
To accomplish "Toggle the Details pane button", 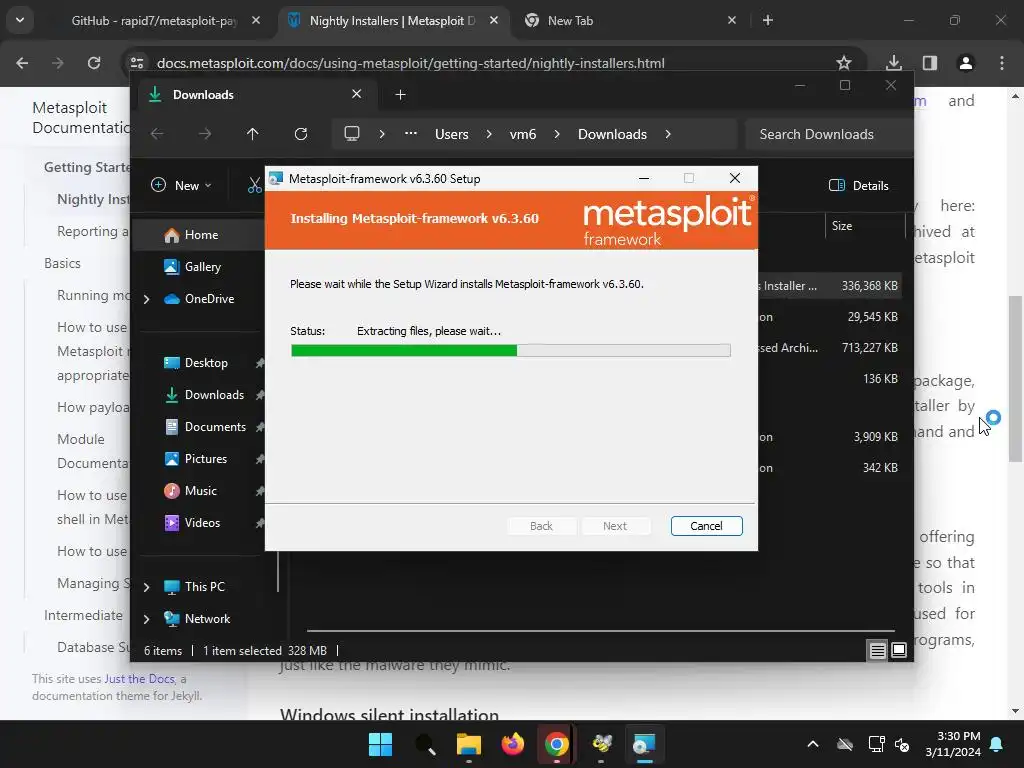I will coord(858,185).
